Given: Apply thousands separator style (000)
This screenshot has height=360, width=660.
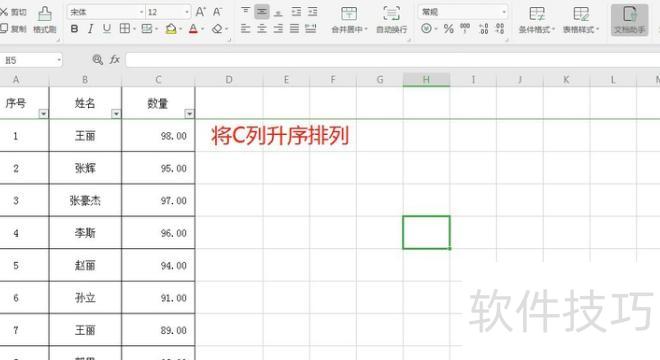Looking at the screenshot, I should click(465, 29).
